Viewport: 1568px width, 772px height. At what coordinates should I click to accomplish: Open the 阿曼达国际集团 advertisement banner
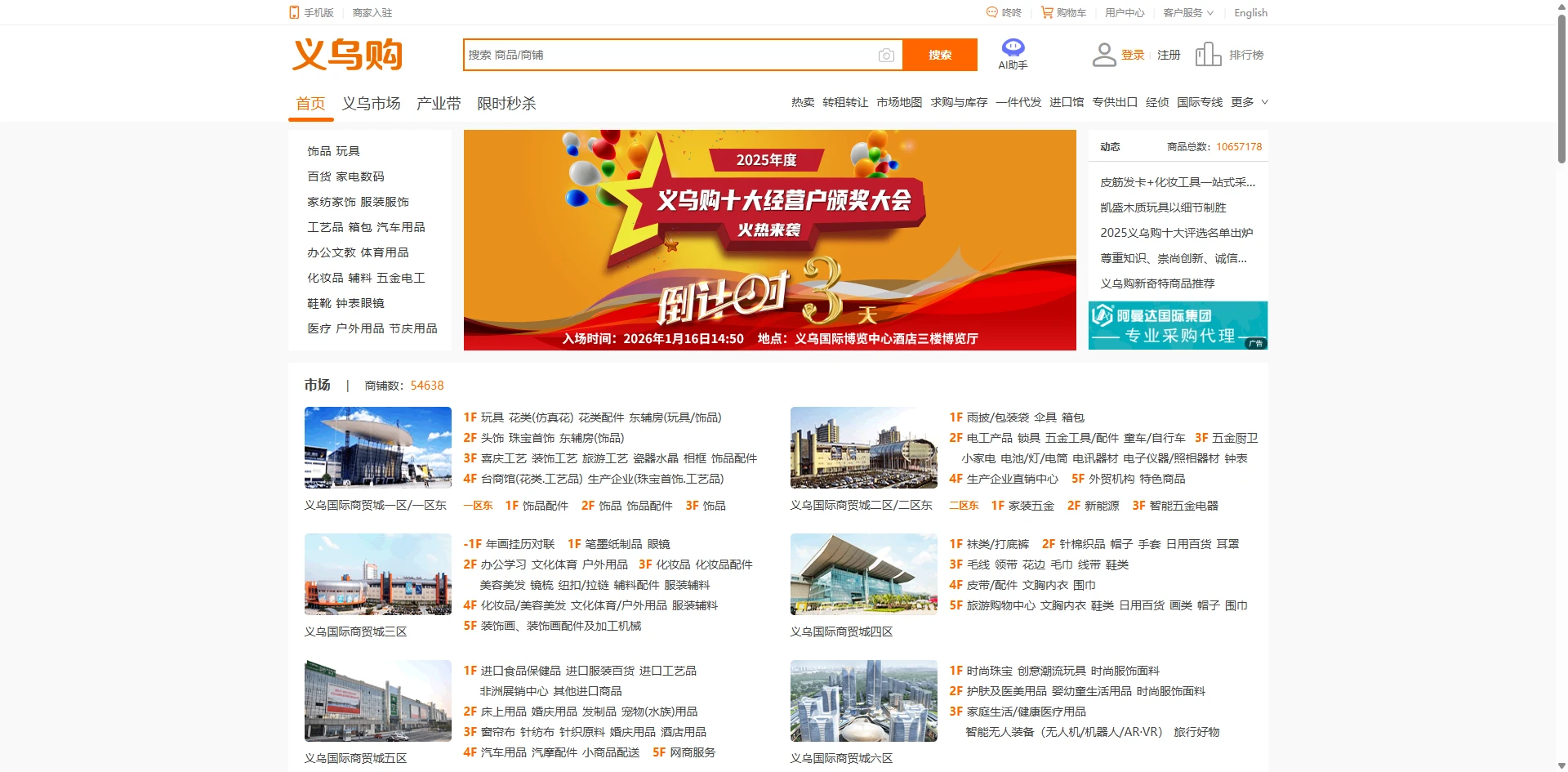pos(1178,325)
